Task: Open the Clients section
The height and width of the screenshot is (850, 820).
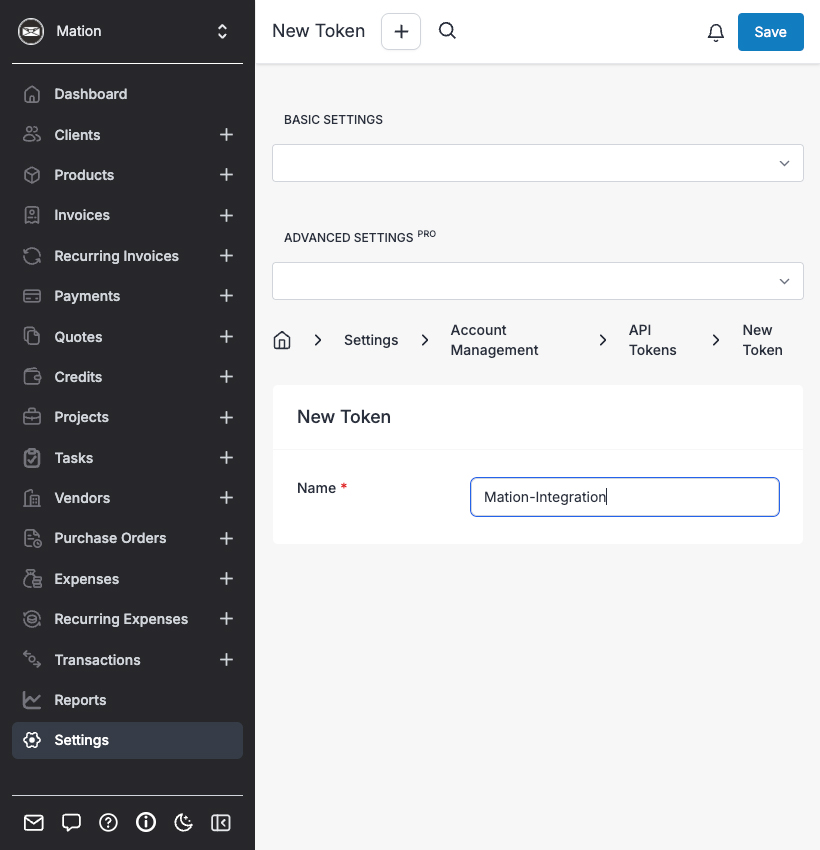Action: pos(77,135)
